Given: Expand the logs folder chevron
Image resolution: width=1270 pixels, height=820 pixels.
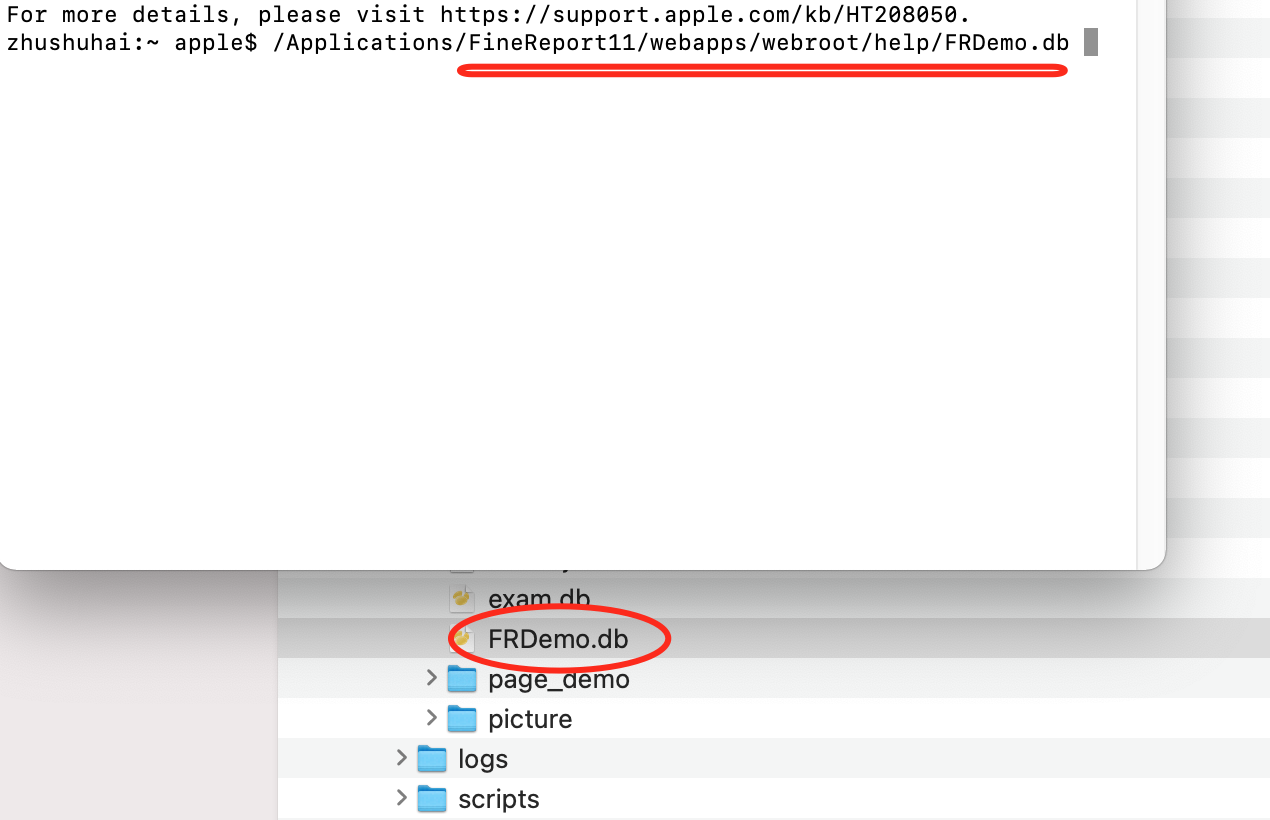Looking at the screenshot, I should pyautogui.click(x=402, y=758).
